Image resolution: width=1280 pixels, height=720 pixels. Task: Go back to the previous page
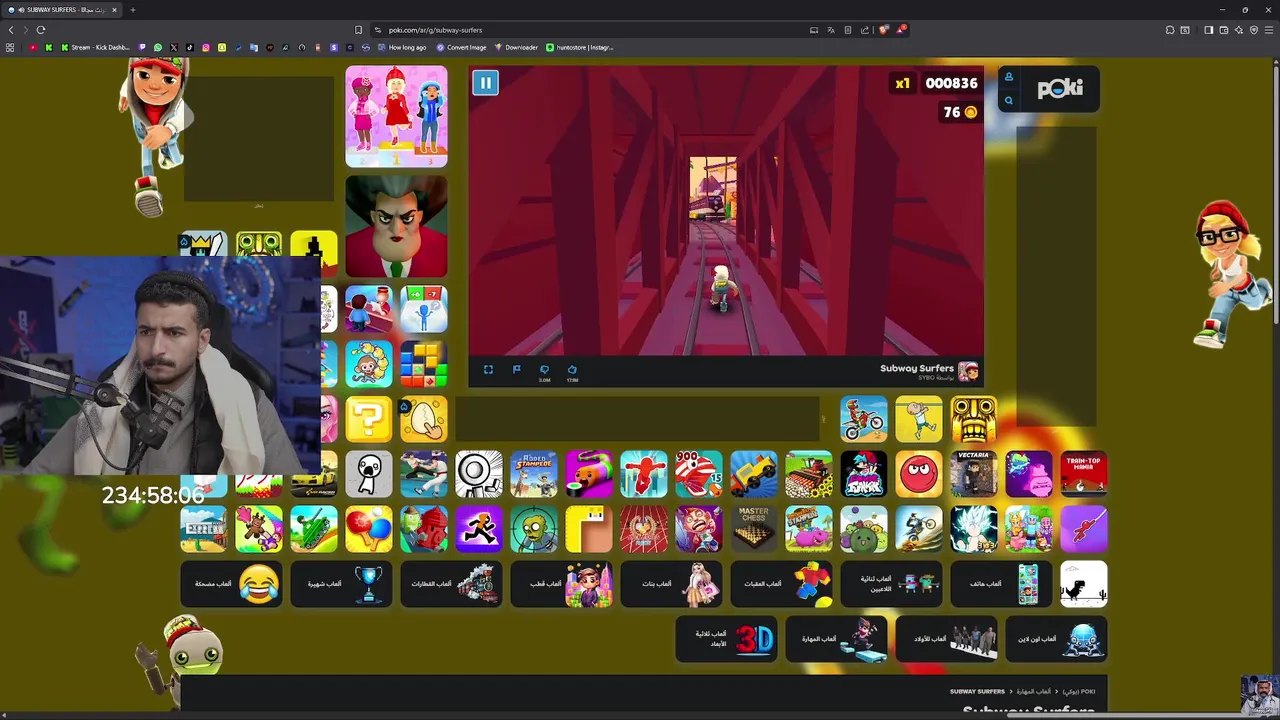pyautogui.click(x=11, y=30)
